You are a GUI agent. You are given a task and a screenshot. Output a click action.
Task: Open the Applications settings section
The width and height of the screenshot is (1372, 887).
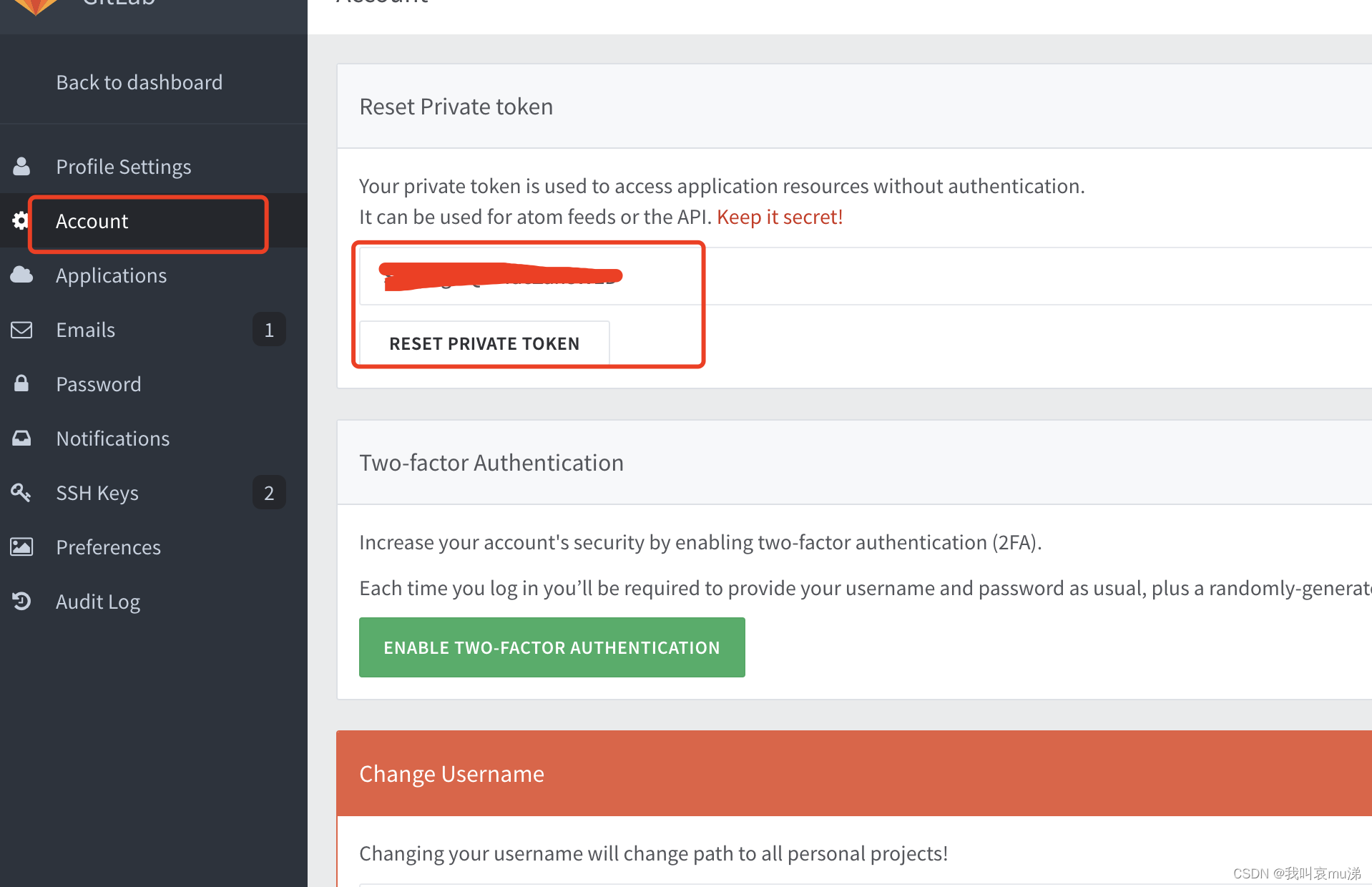click(111, 275)
